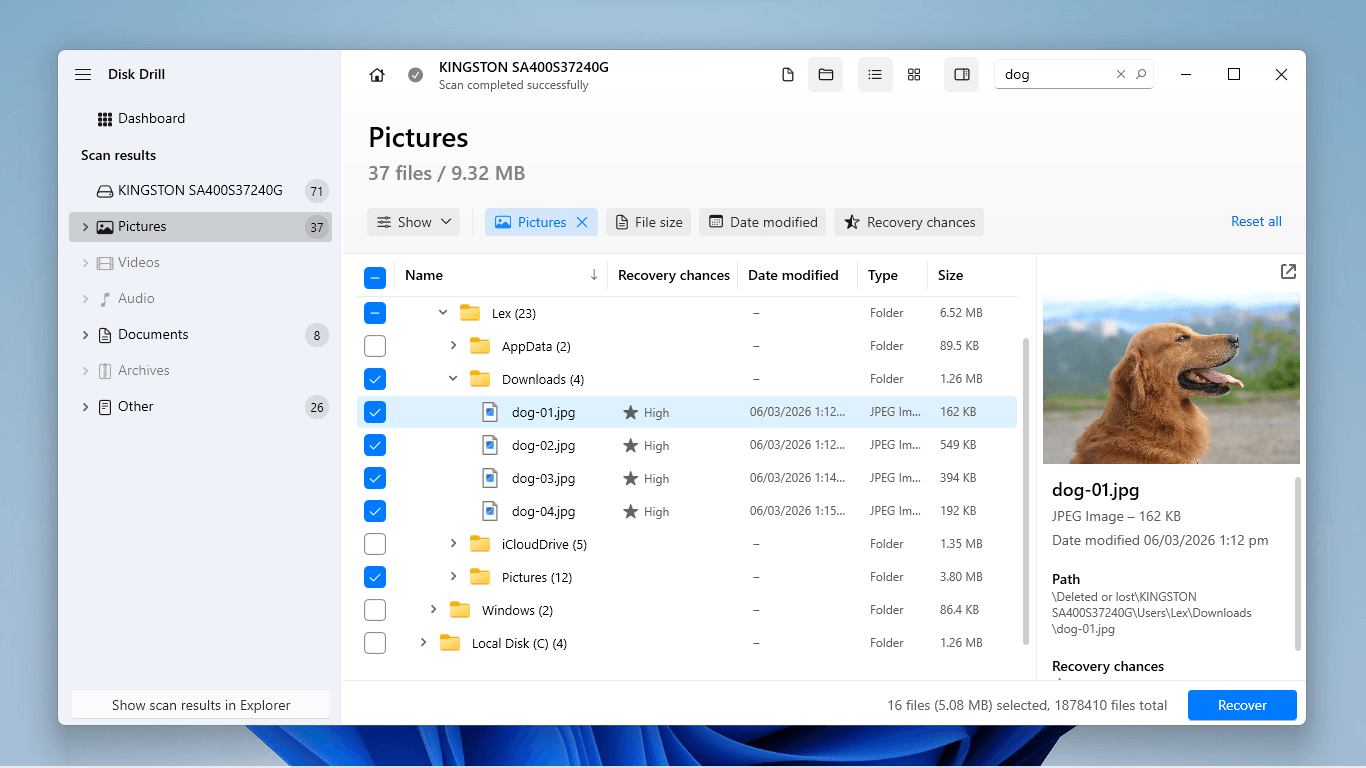Viewport: 1366px width, 768px height.
Task: Click the Recover button
Action: point(1242,705)
